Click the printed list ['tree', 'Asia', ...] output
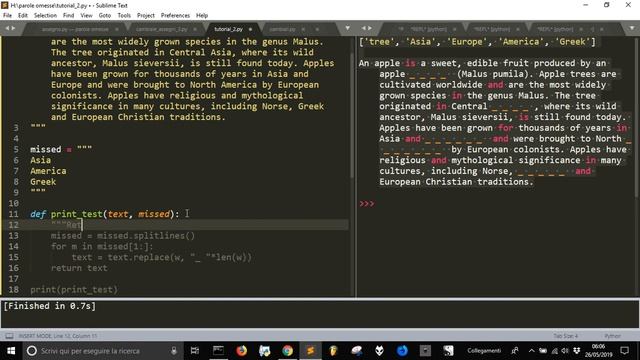 pos(477,42)
